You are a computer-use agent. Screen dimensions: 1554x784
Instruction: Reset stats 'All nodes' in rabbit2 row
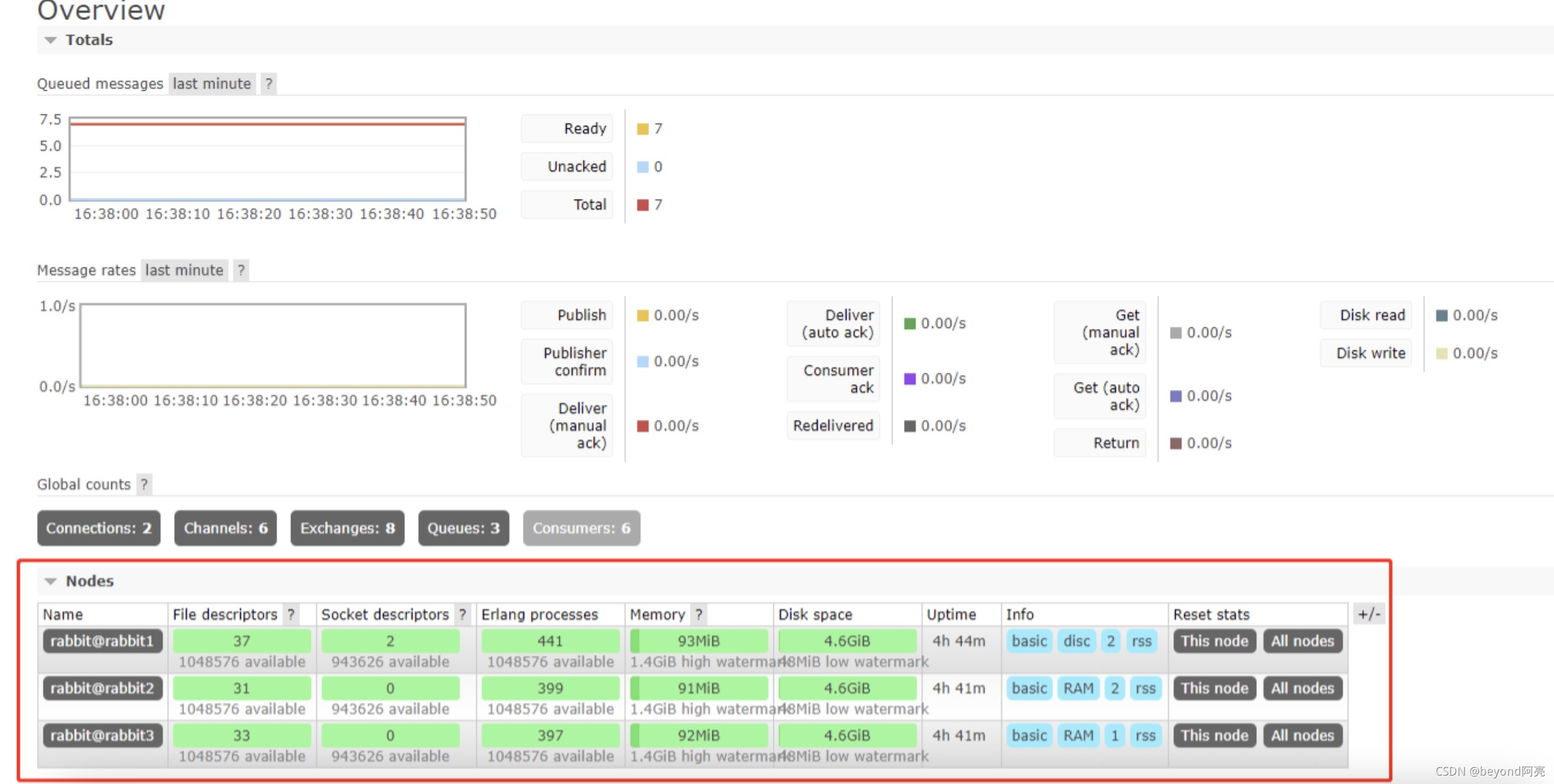tap(1302, 688)
